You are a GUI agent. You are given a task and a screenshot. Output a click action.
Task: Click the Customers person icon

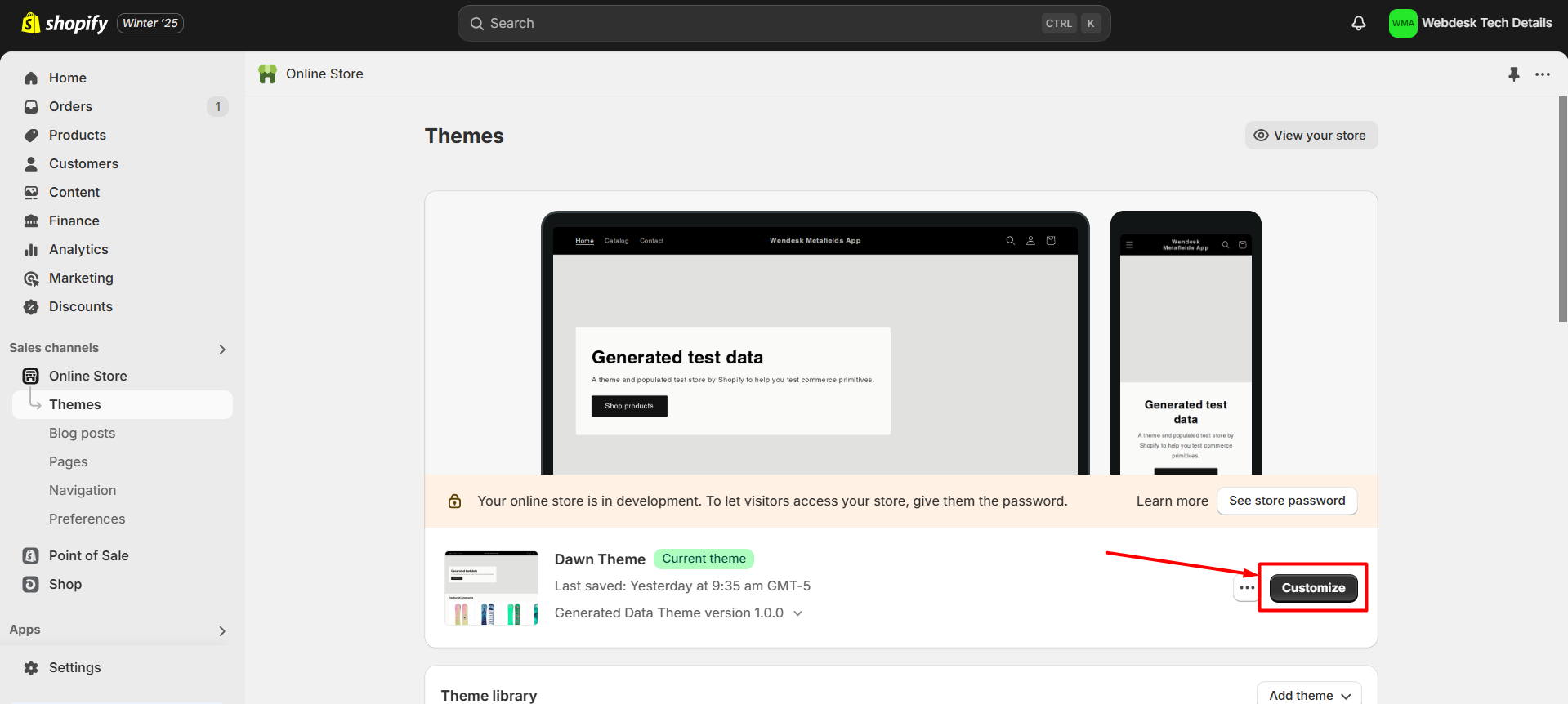(x=31, y=163)
